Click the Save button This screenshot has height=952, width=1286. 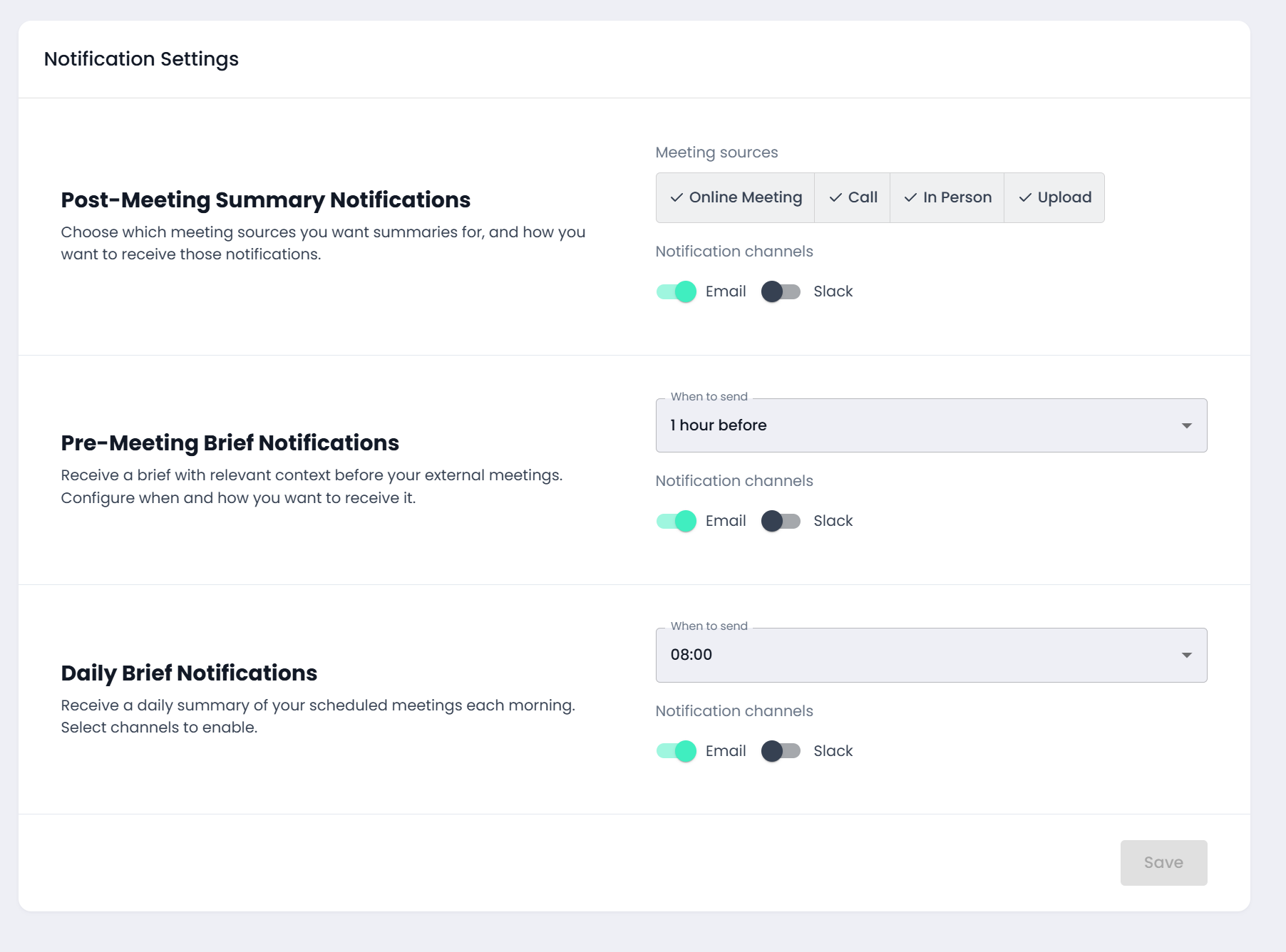[1163, 862]
